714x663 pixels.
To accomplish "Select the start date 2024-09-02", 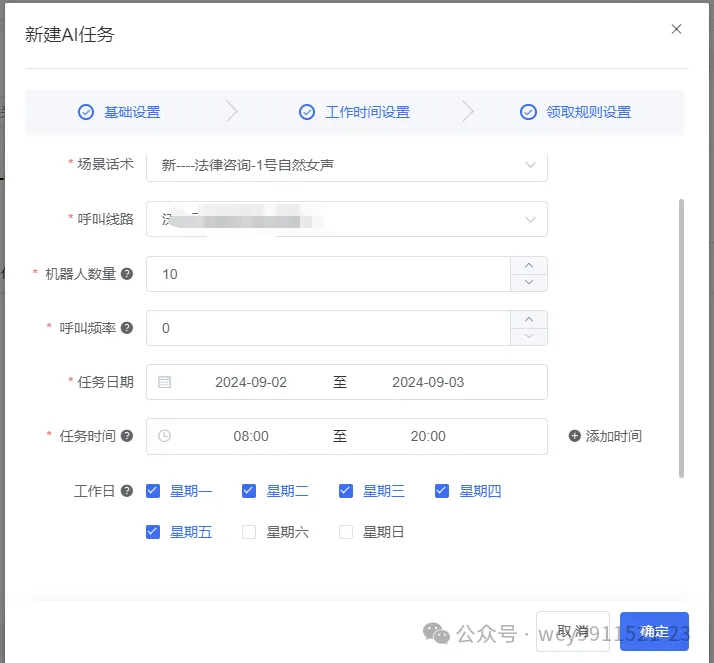I will (x=251, y=382).
